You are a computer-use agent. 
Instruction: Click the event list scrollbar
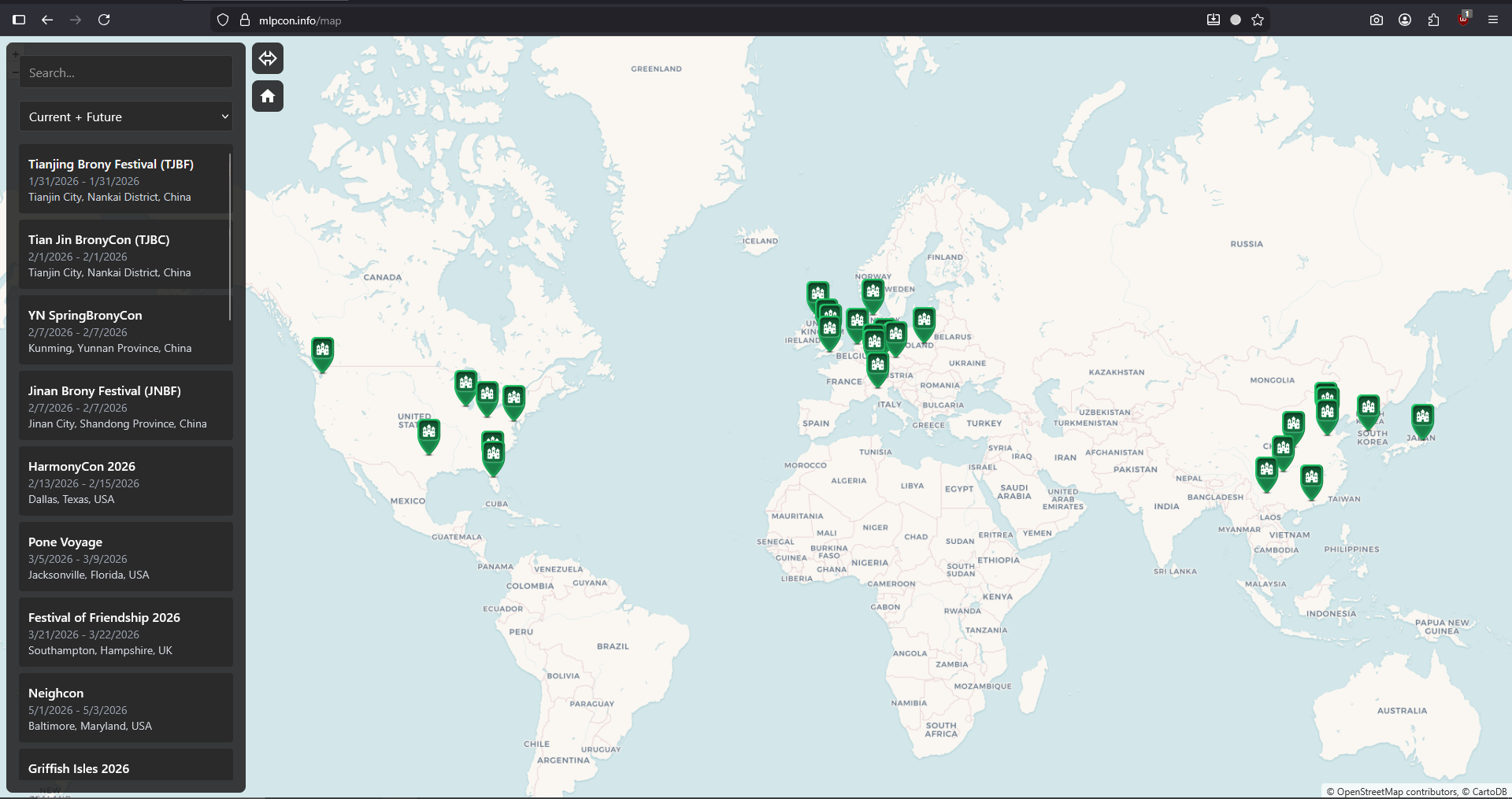tap(230, 236)
